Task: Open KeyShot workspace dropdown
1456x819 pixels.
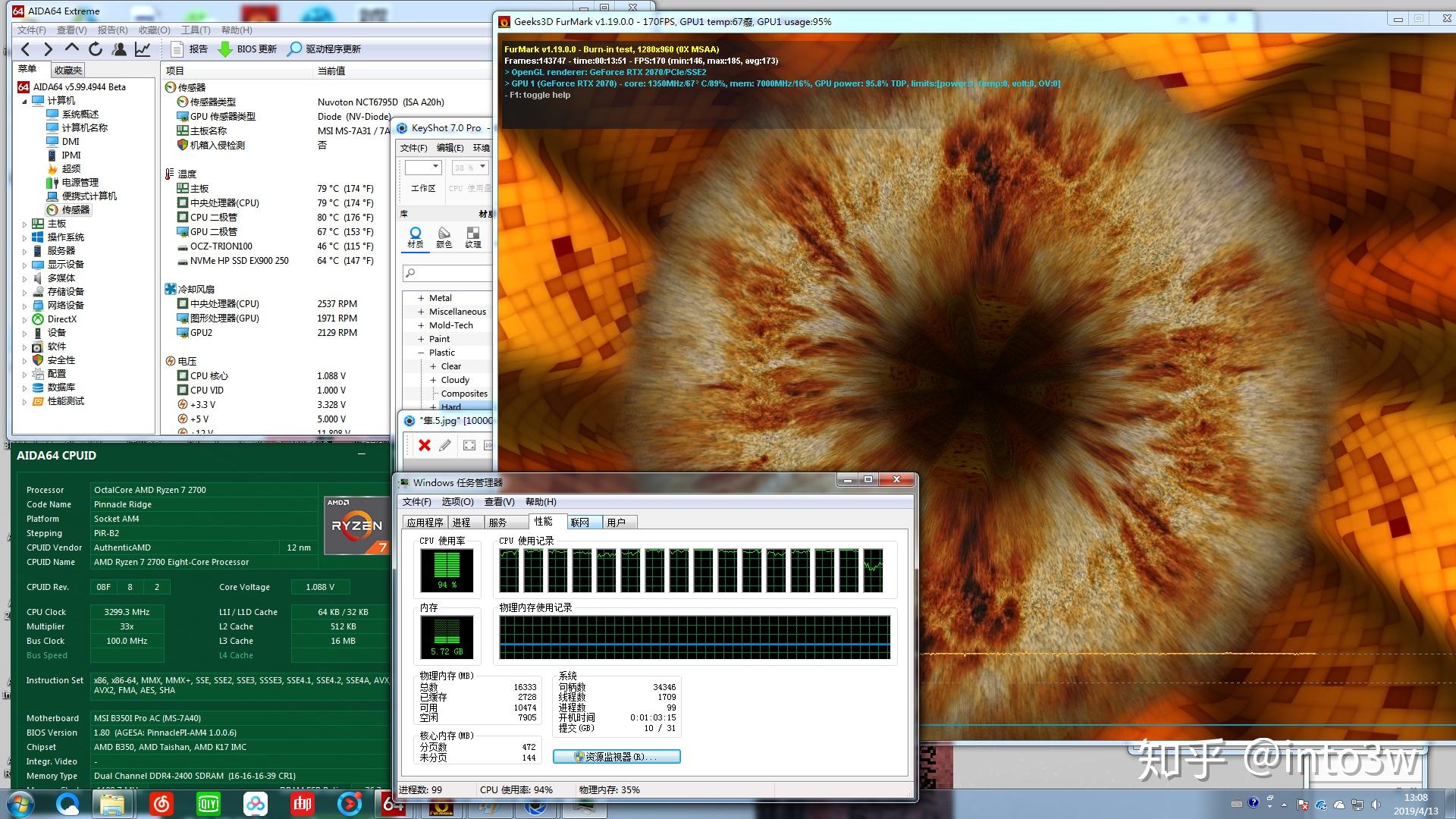Action: 422,168
